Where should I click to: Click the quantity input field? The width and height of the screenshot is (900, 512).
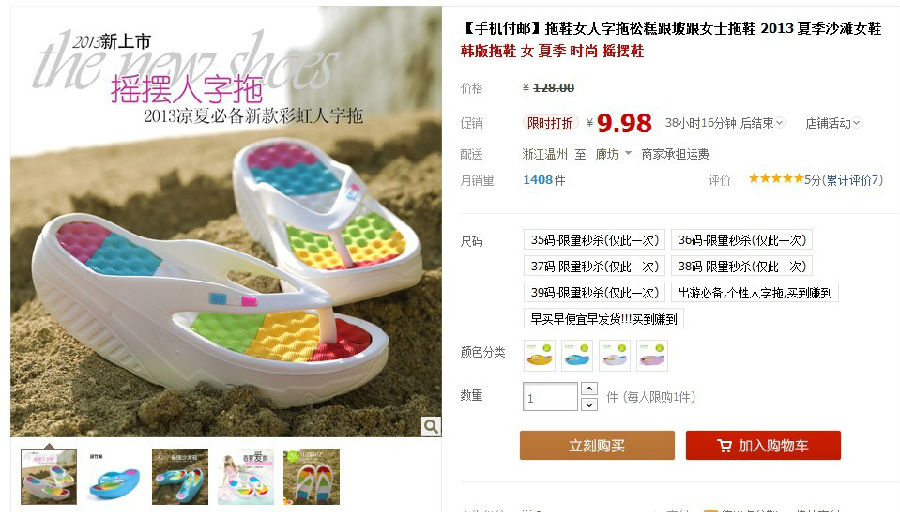pyautogui.click(x=550, y=397)
